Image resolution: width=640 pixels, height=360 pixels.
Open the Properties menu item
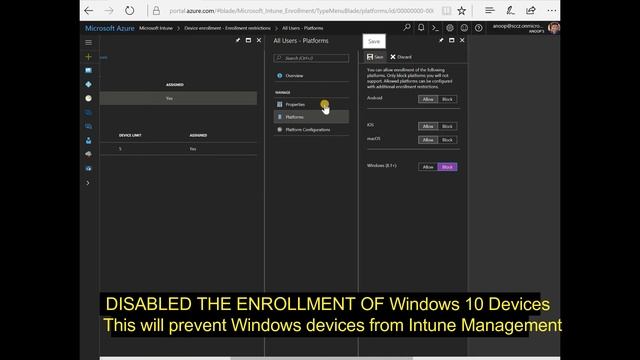click(311, 104)
